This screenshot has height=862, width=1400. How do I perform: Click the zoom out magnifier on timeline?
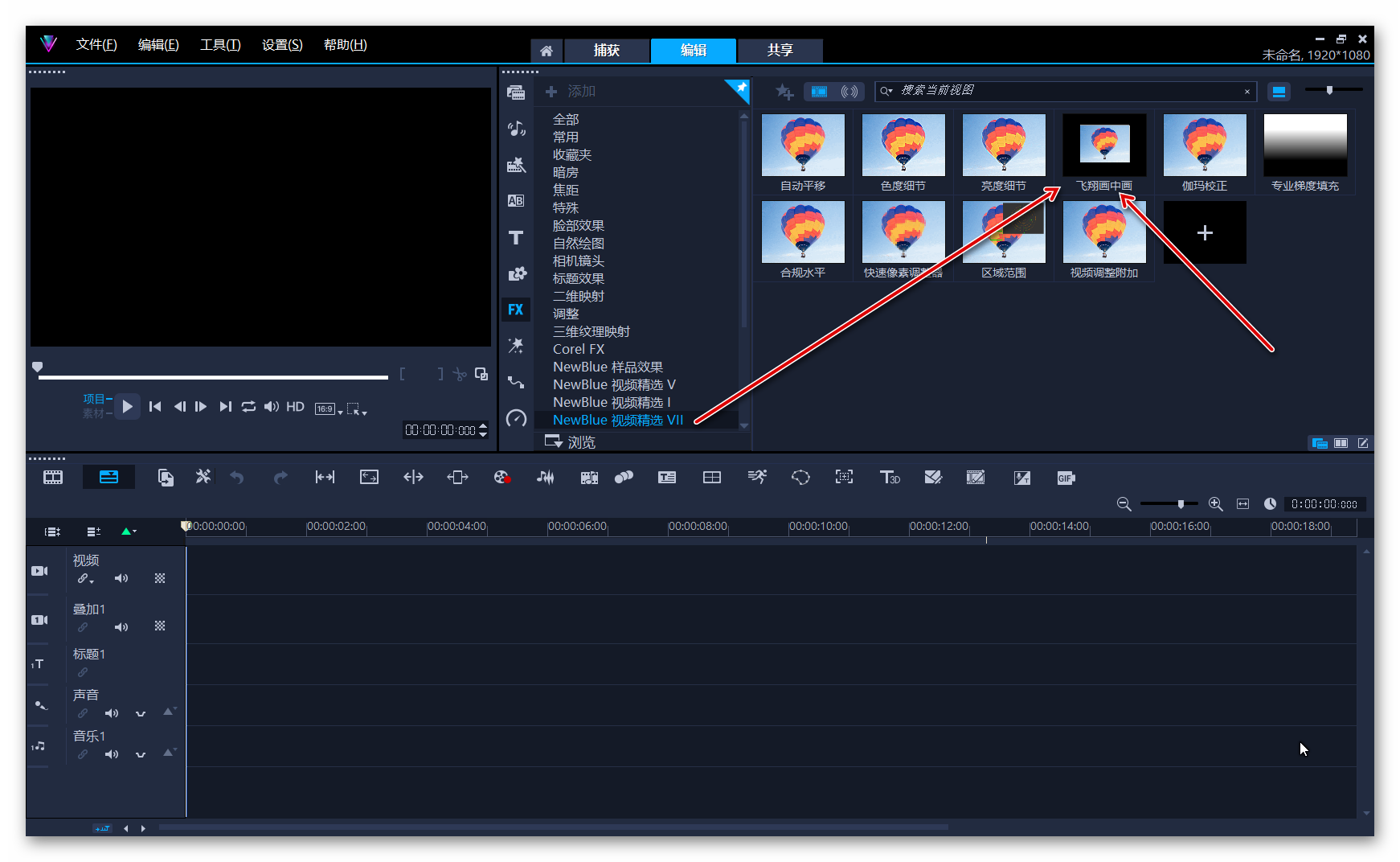click(1124, 504)
